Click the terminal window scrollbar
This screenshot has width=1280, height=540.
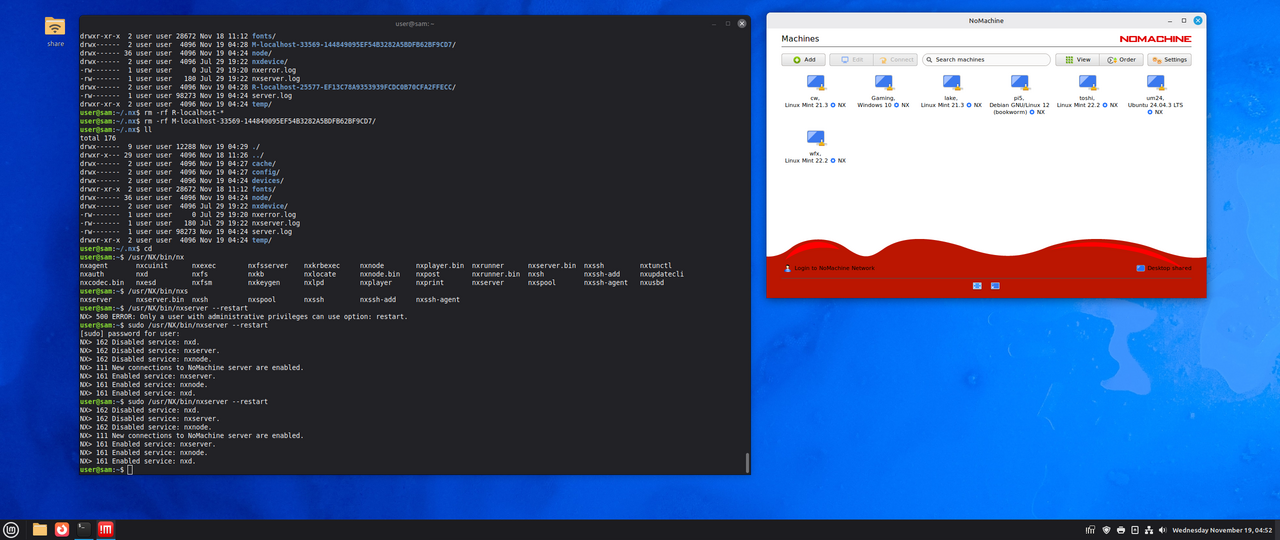coord(746,463)
